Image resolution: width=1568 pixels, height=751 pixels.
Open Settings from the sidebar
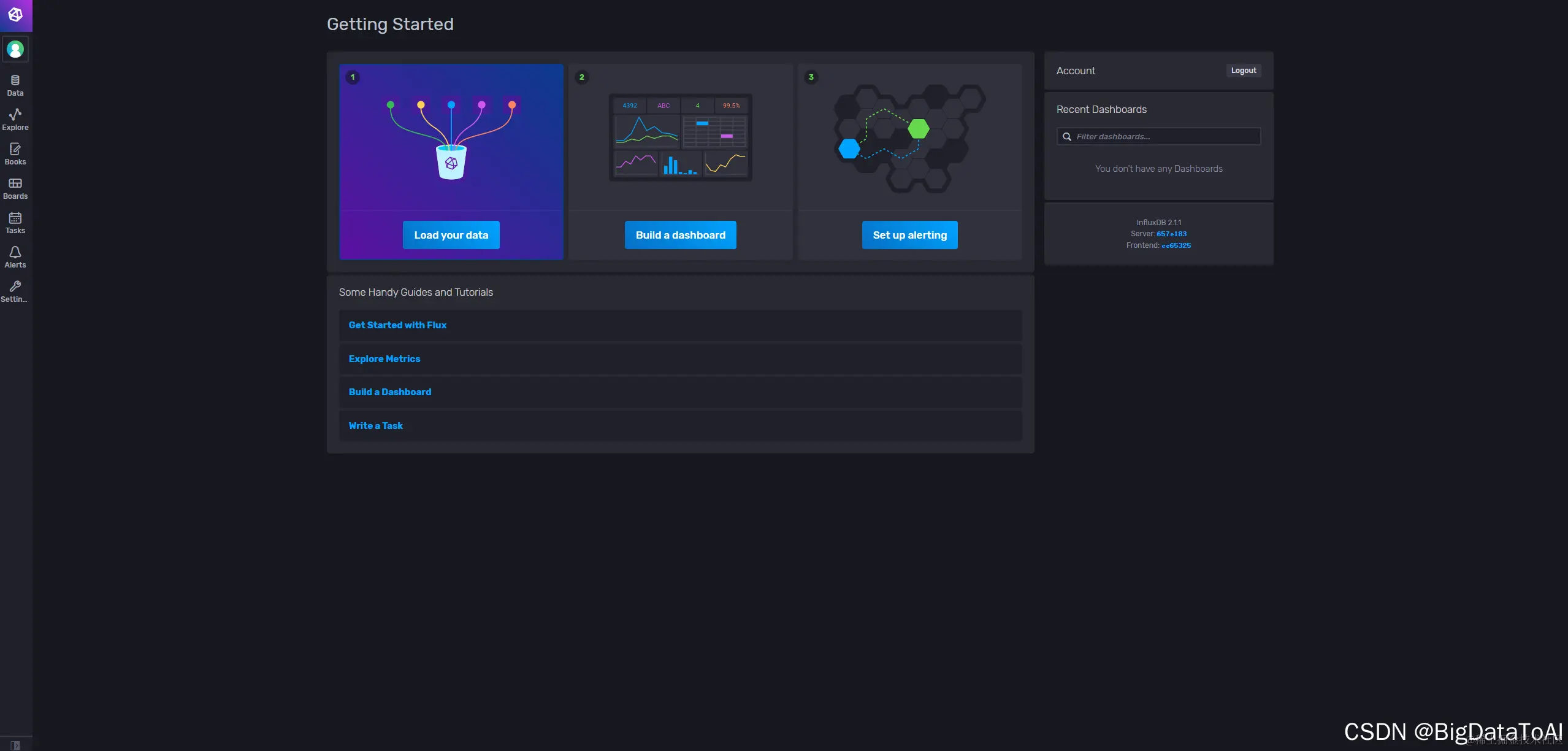click(x=15, y=291)
